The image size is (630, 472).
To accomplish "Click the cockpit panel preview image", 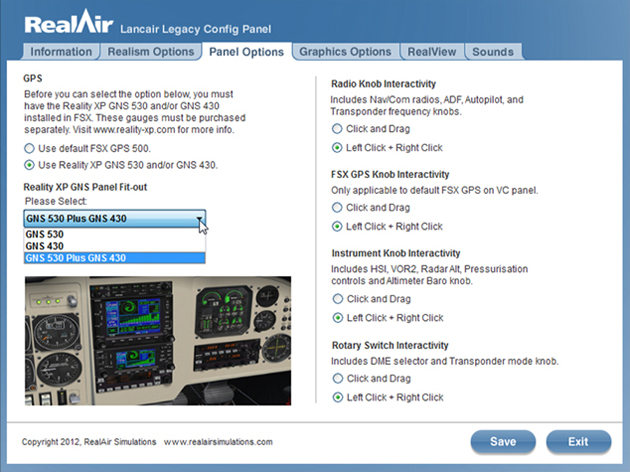I will tap(158, 341).
